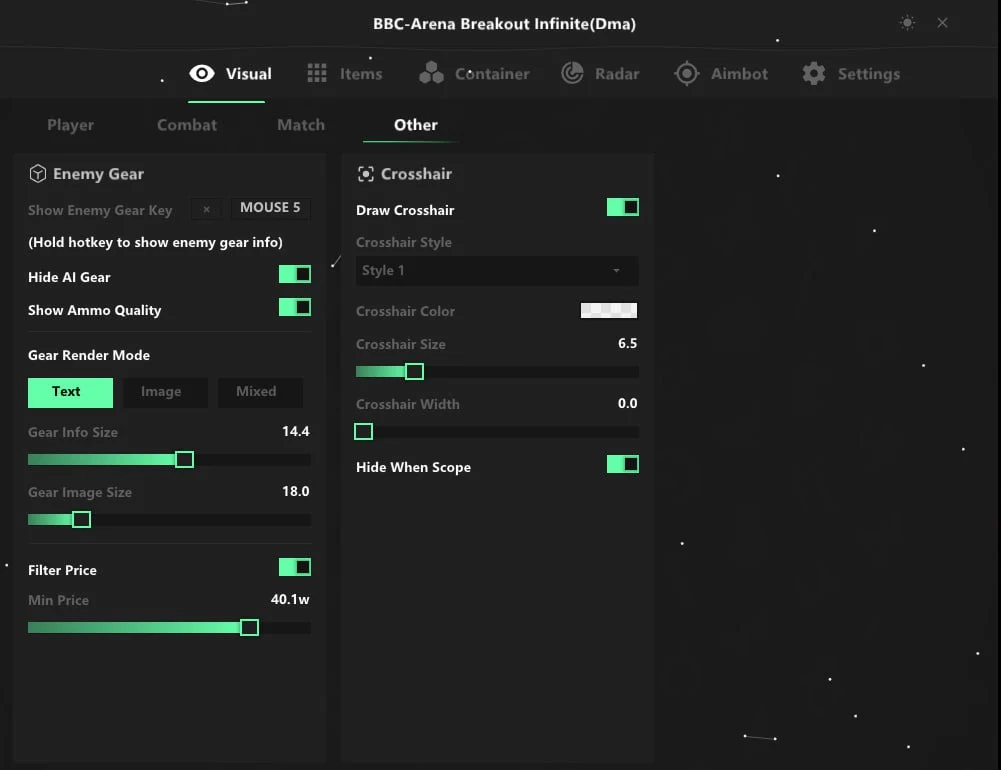Toggle the light/dark theme sun icon
Screen dimensions: 1001x770
[907, 23]
